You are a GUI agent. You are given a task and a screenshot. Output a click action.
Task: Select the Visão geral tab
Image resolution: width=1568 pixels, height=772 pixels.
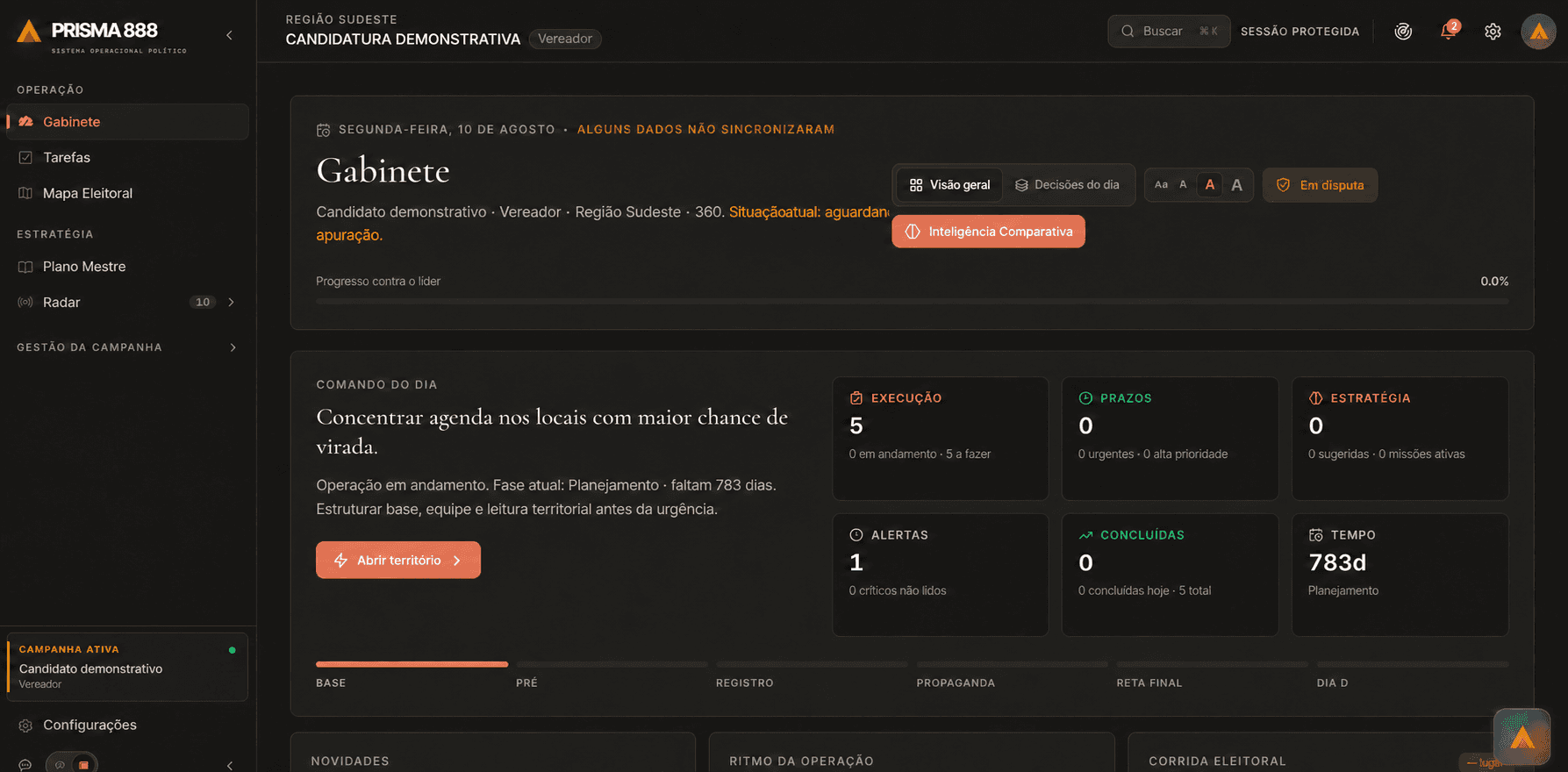pyautogui.click(x=949, y=185)
